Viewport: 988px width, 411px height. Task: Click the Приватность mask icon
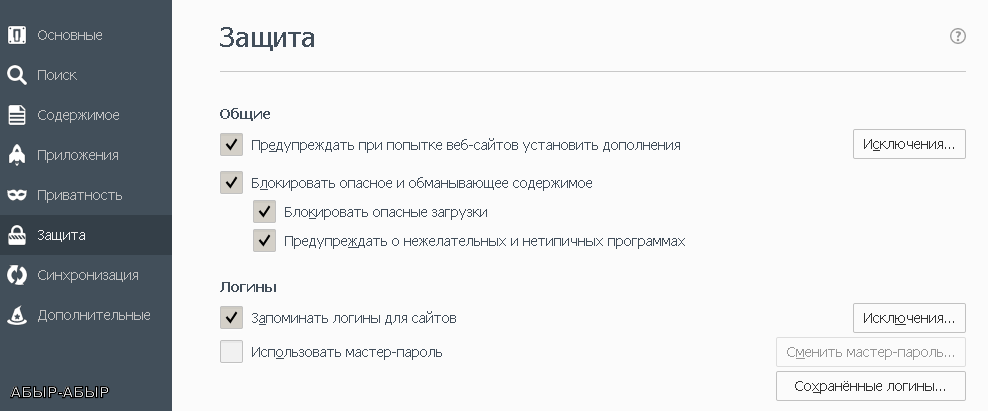coord(17,195)
